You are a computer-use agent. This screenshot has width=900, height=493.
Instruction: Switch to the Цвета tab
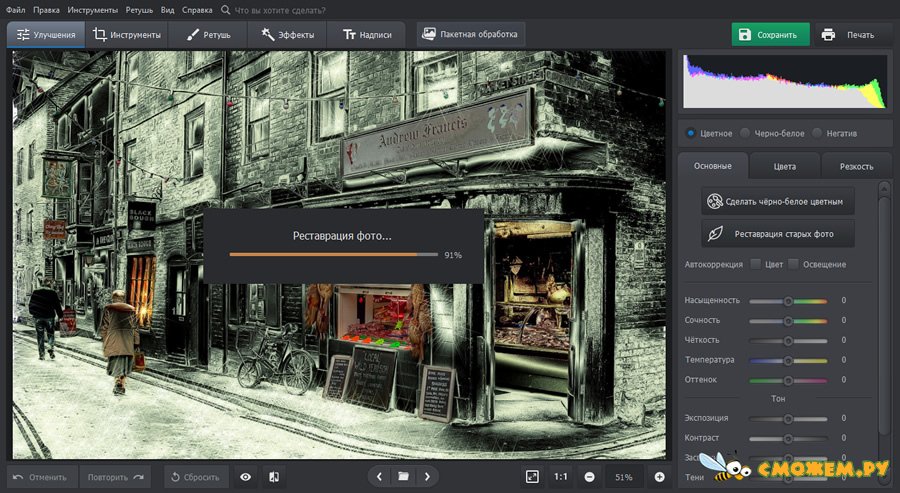click(x=785, y=166)
